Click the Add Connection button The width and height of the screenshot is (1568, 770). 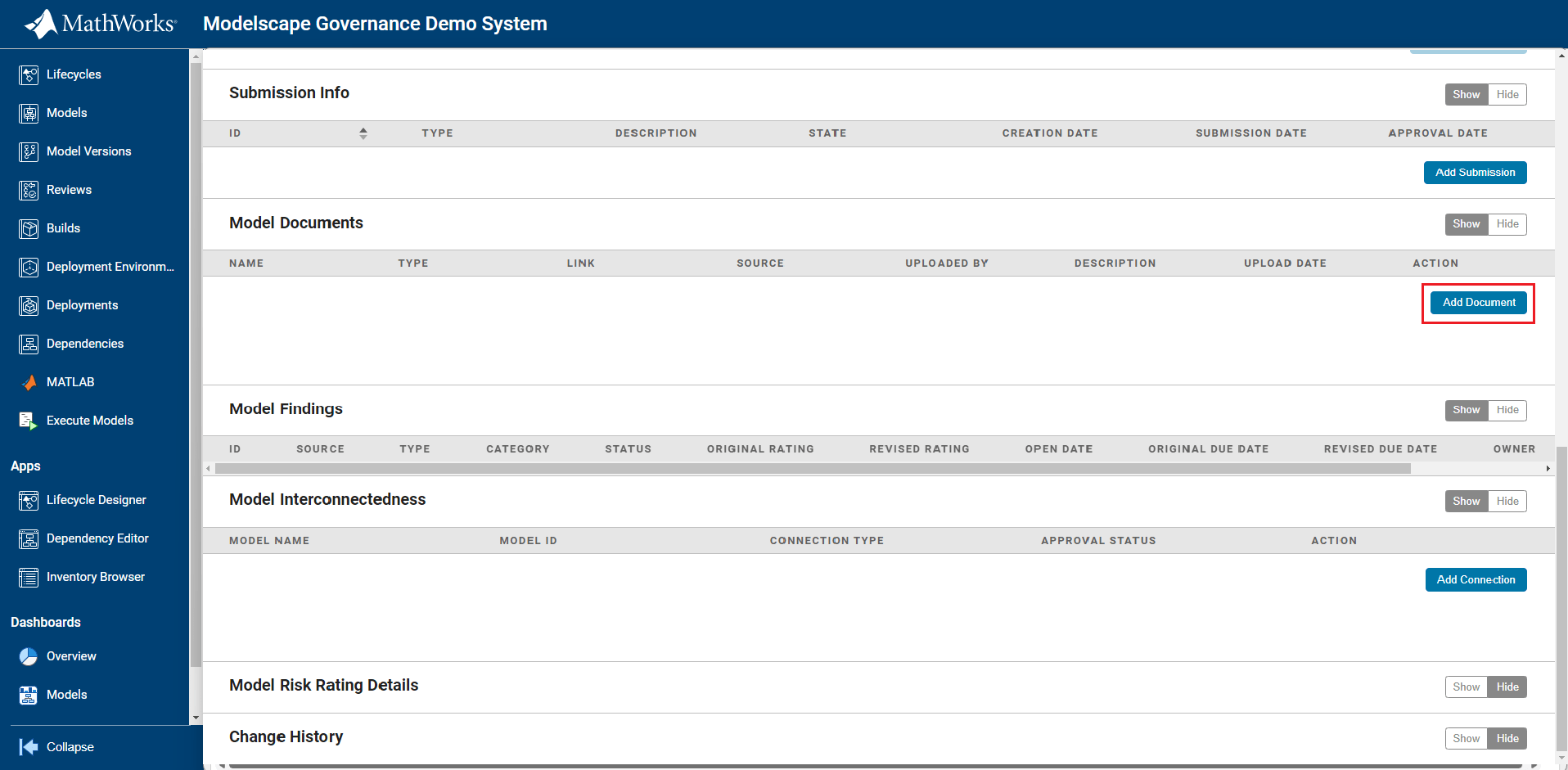pos(1476,579)
